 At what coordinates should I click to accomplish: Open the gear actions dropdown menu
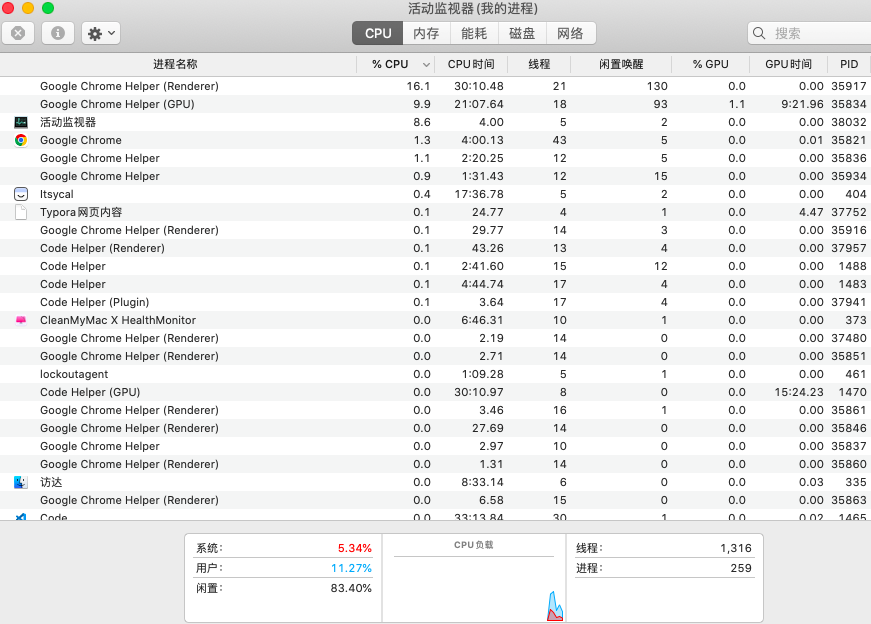pyautogui.click(x=100, y=33)
